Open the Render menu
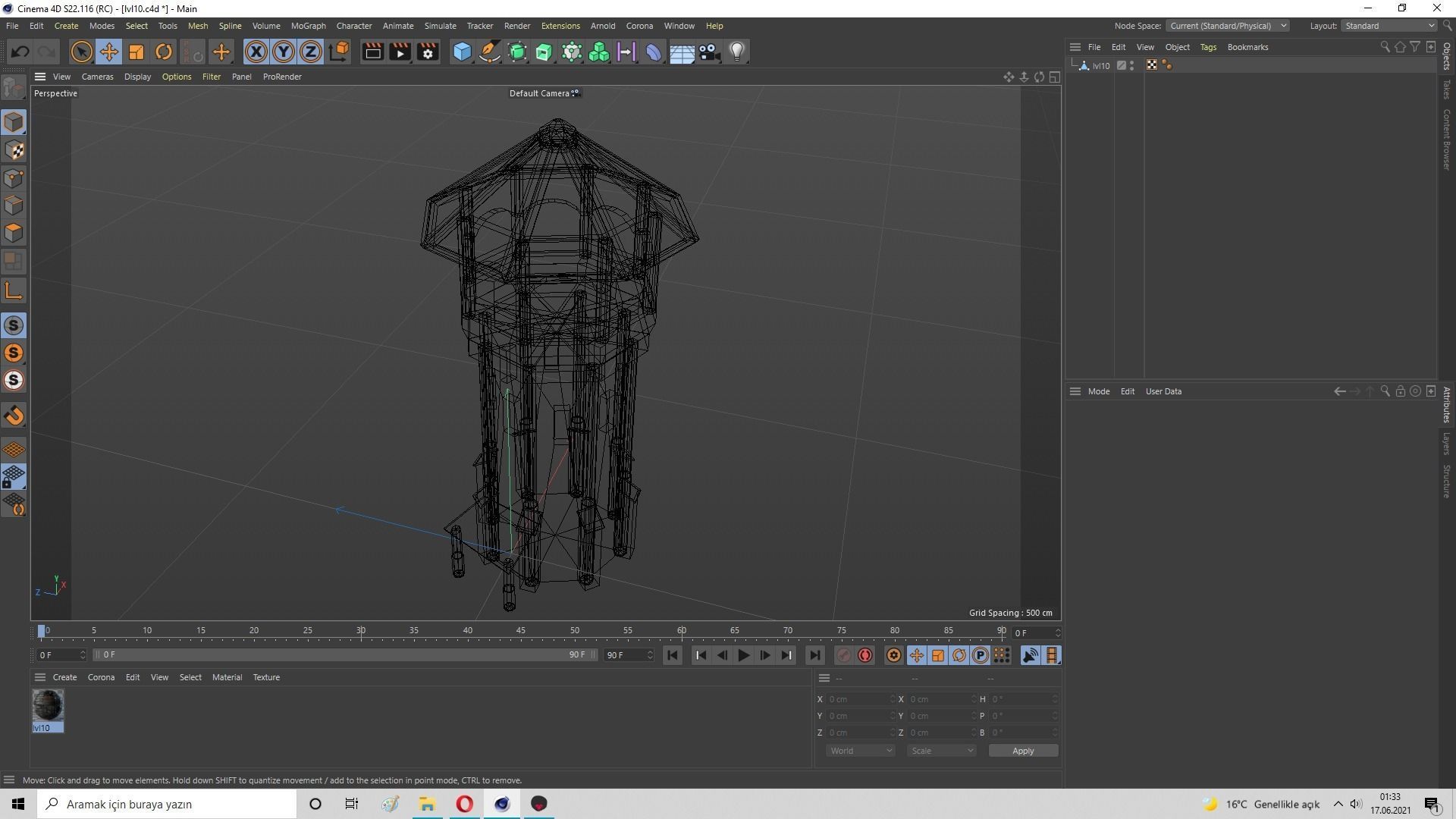1456x819 pixels. (x=517, y=26)
